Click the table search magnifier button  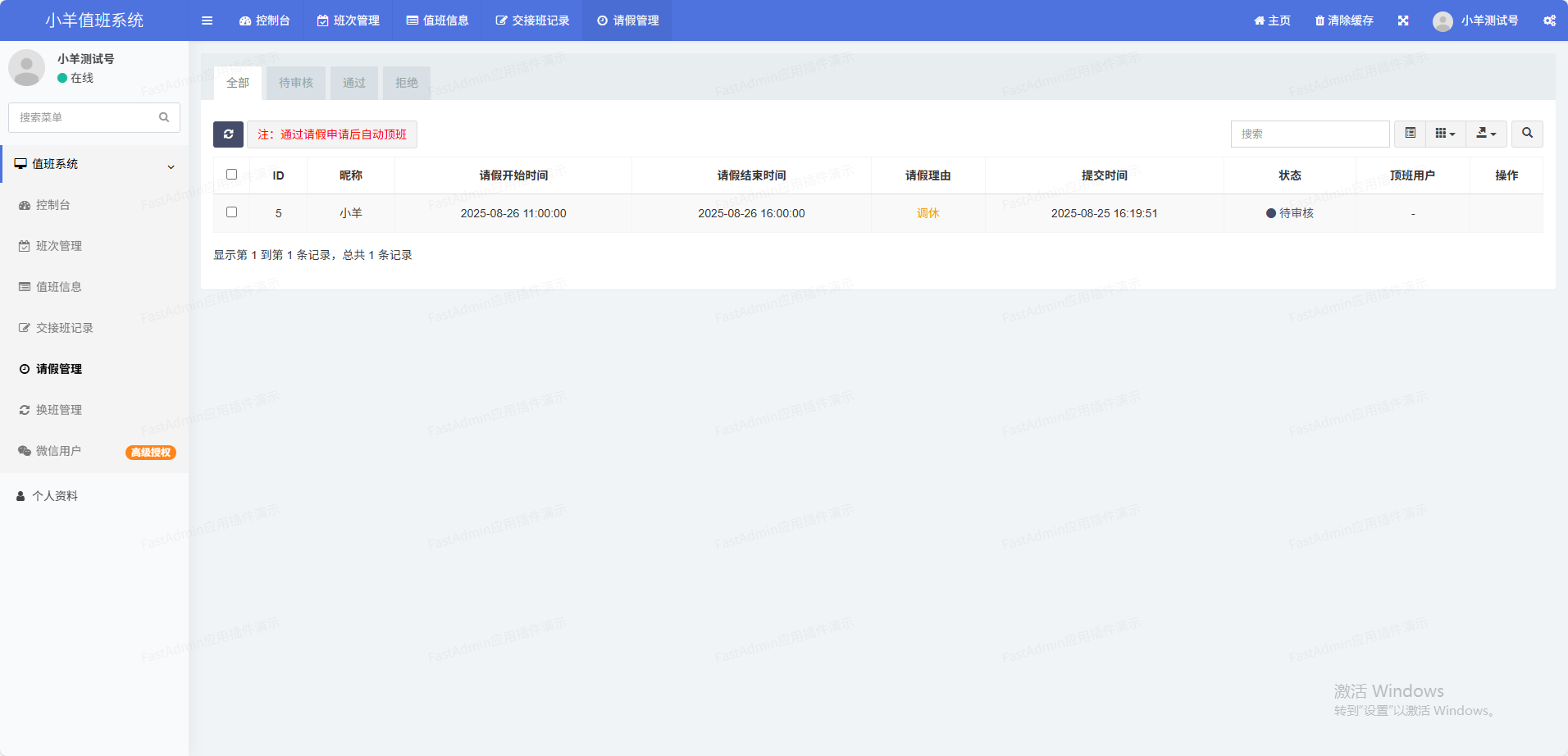pyautogui.click(x=1527, y=134)
